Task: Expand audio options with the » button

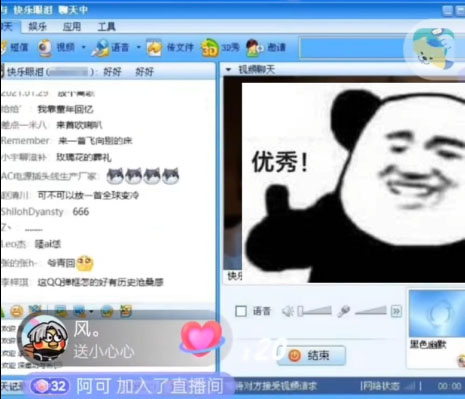Action: pyautogui.click(x=396, y=311)
